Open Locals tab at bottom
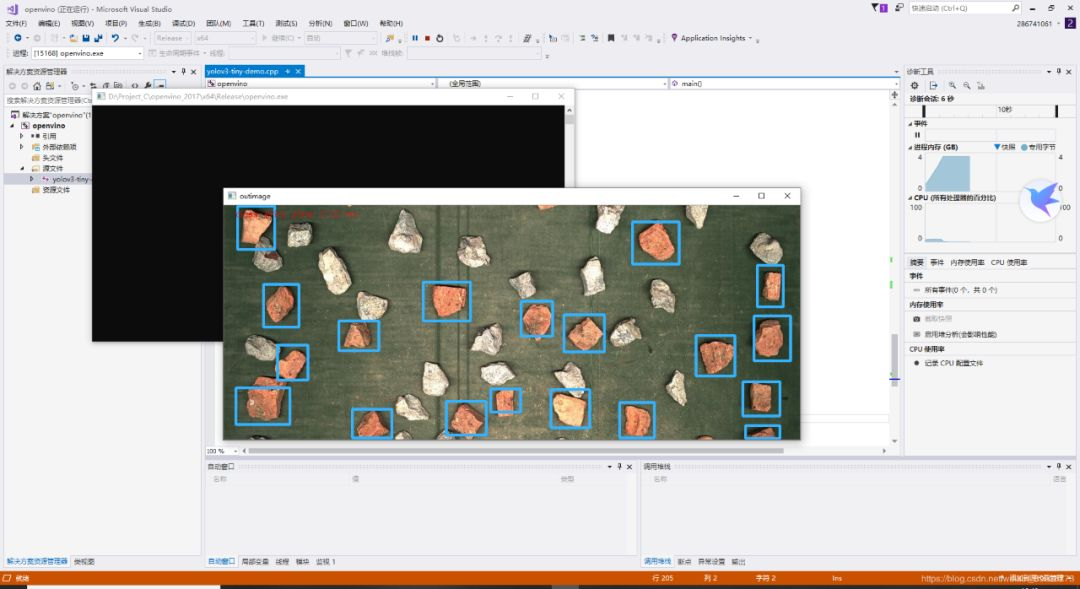The image size is (1080, 589). click(255, 561)
